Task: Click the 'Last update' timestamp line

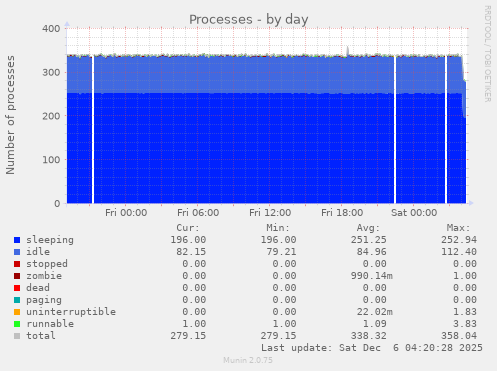Action: point(372,348)
